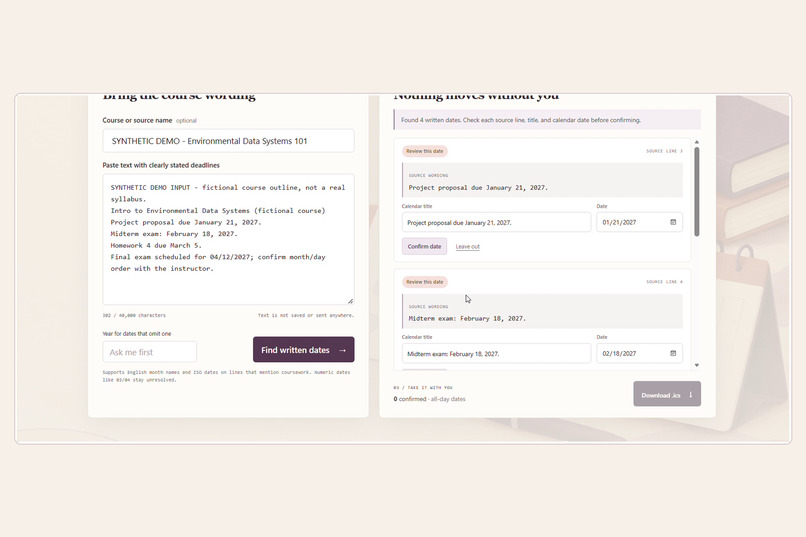Click the Find written dates button

[303, 349]
